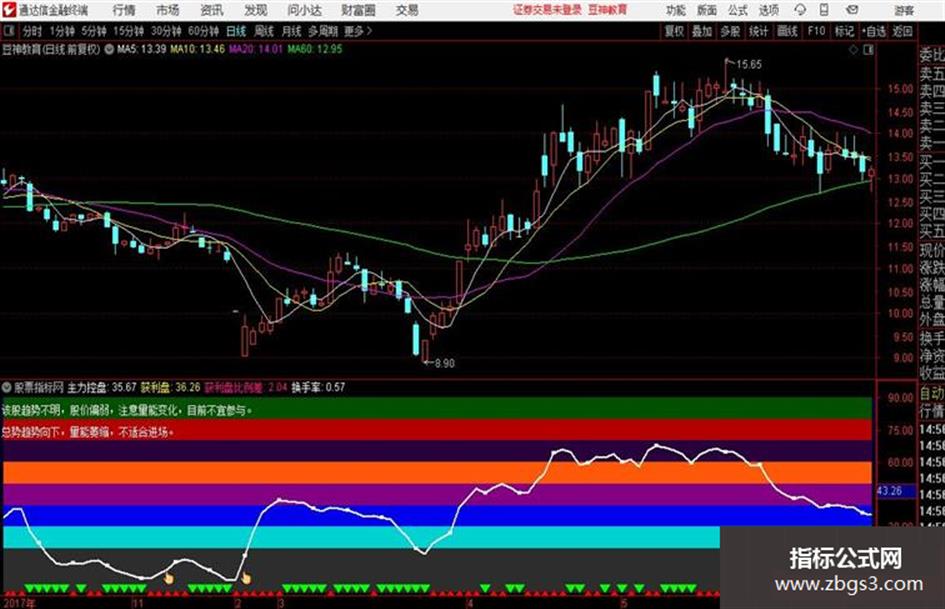Click the 通达信 app logo icon
The width and height of the screenshot is (945, 609).
click(x=9, y=9)
